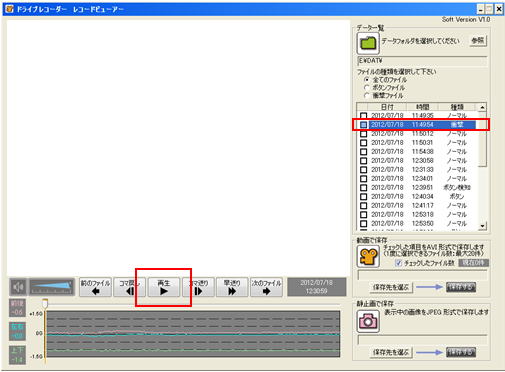Click the 参照 browse button
The width and height of the screenshot is (505, 372).
[478, 41]
